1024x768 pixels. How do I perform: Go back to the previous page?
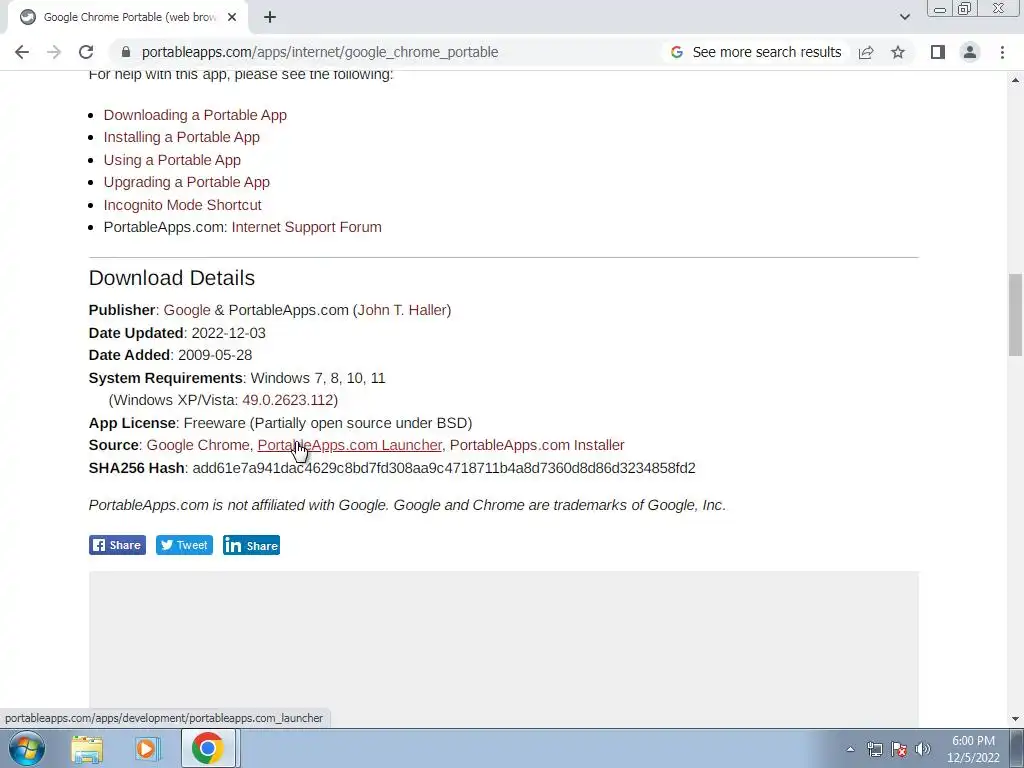[22, 52]
